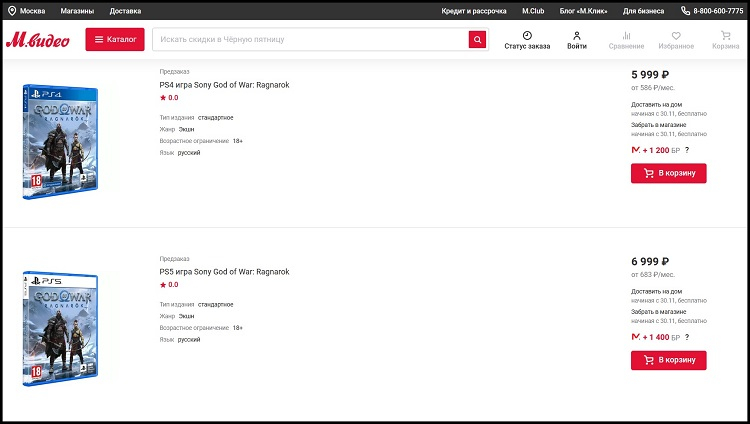Click bonus question mark for PS4 game

[687, 149]
